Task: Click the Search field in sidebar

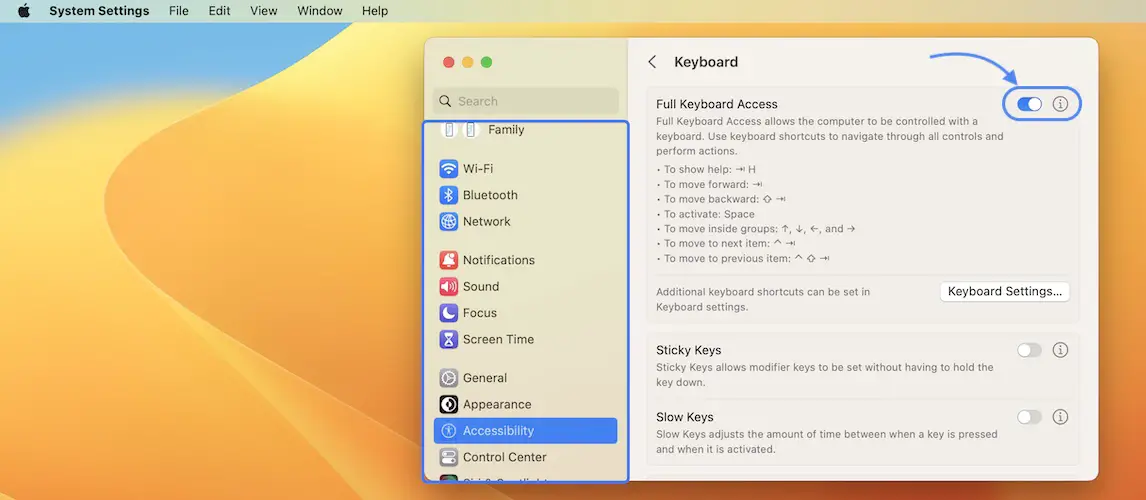Action: pos(526,101)
